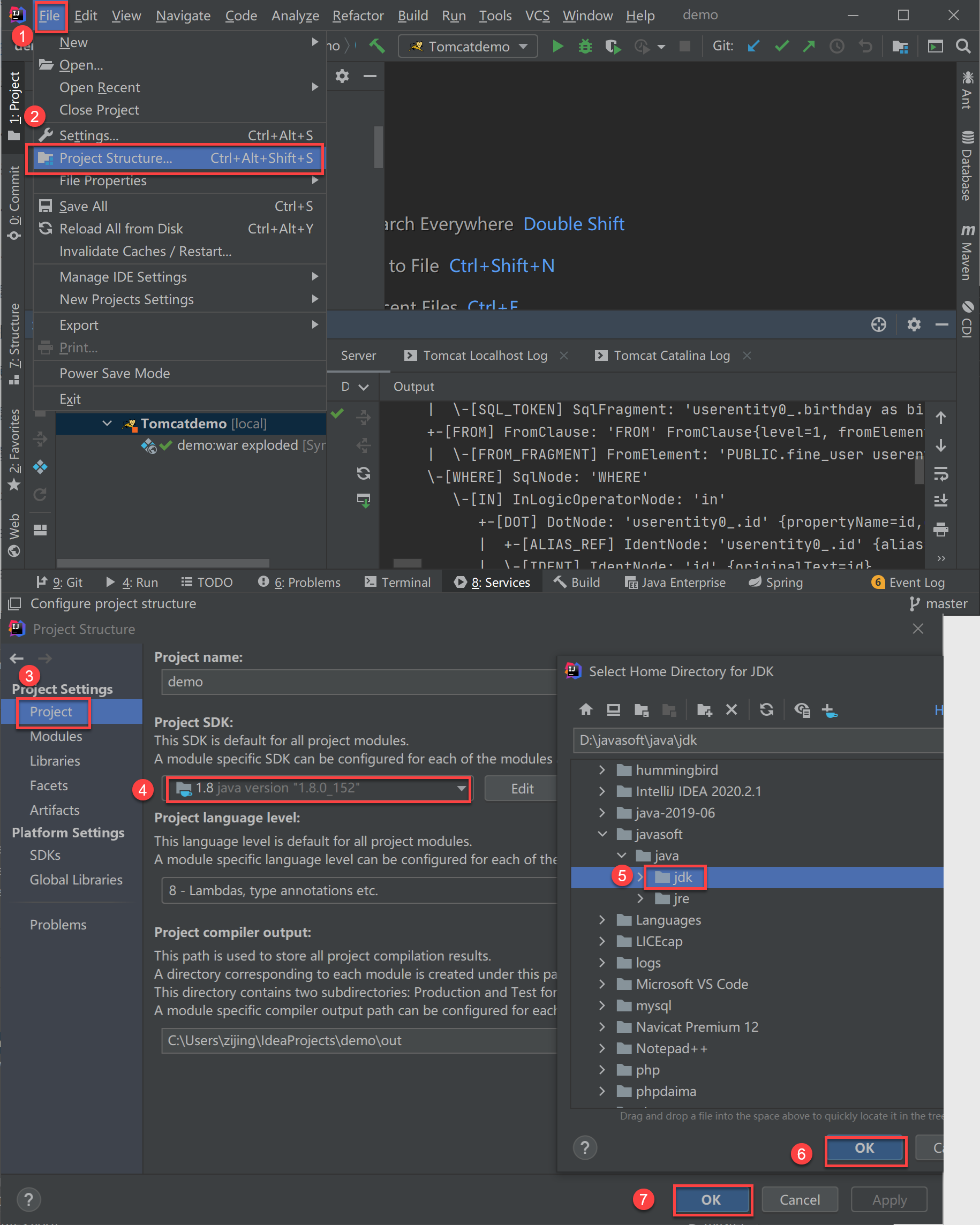This screenshot has width=980, height=1225.
Task: Click the JDK path field D:\javasoft\java\jdk
Action: [x=758, y=740]
